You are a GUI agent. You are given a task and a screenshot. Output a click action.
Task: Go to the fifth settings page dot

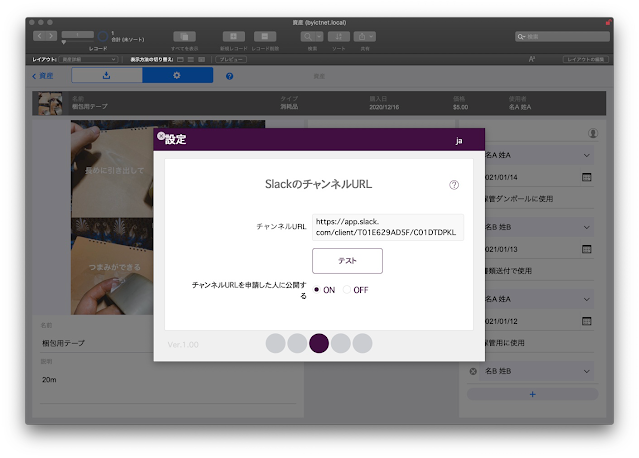tap(362, 343)
